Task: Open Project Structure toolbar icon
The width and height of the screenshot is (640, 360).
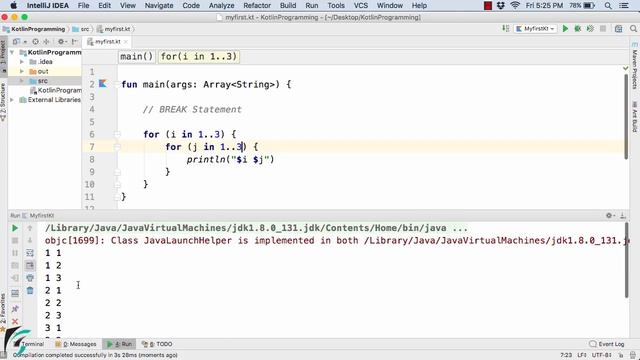Action: tap(619, 29)
